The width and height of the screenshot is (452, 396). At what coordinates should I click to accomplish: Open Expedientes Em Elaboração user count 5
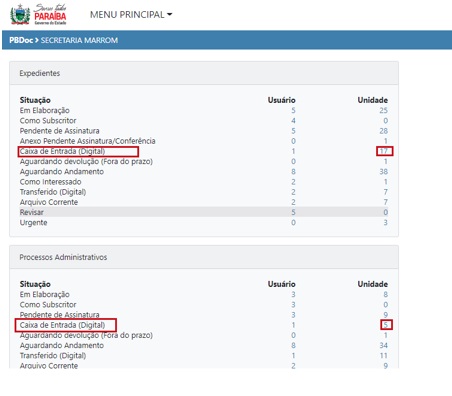tap(293, 110)
